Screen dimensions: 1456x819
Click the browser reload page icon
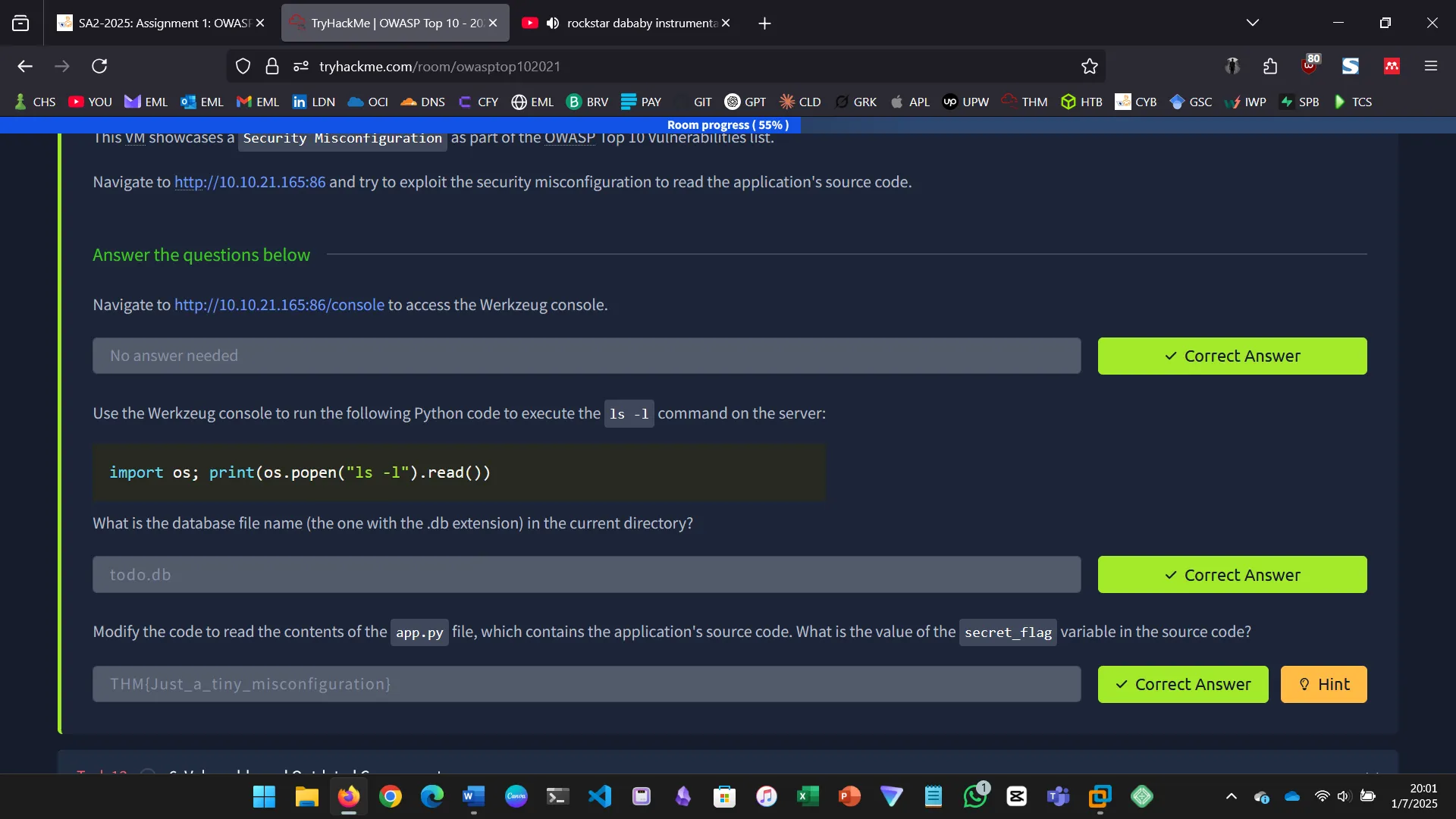tap(99, 67)
